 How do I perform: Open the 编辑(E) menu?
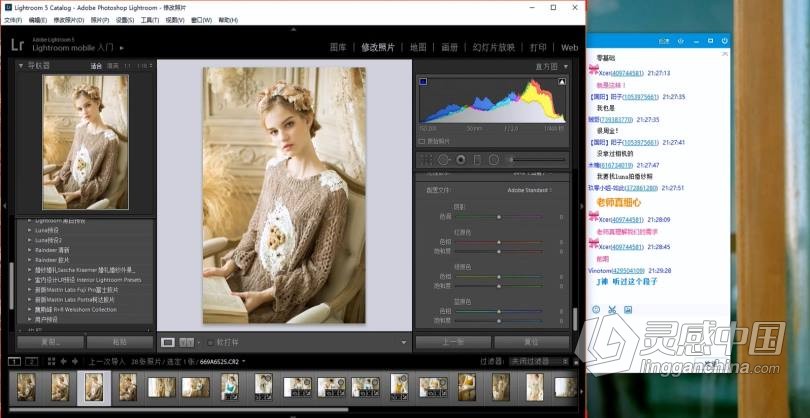click(38, 20)
